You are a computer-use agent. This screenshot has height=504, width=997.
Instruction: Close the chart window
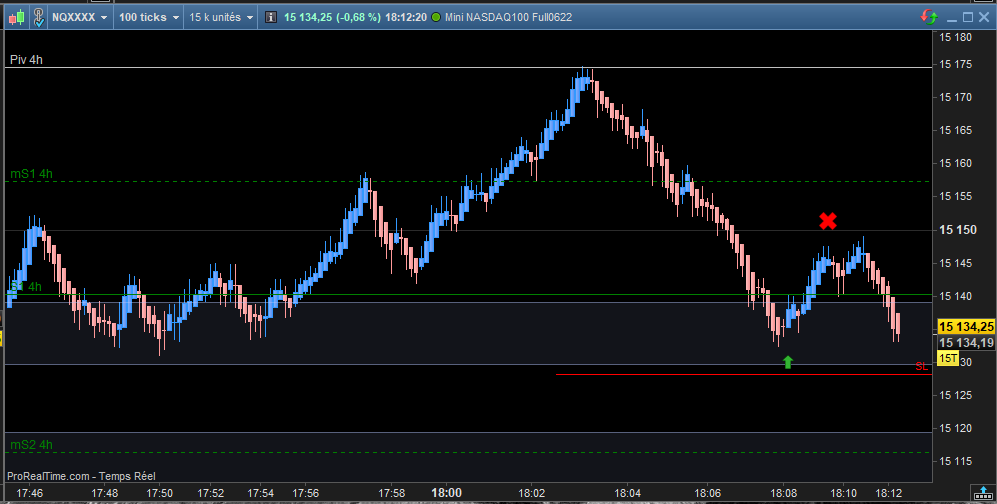point(984,17)
